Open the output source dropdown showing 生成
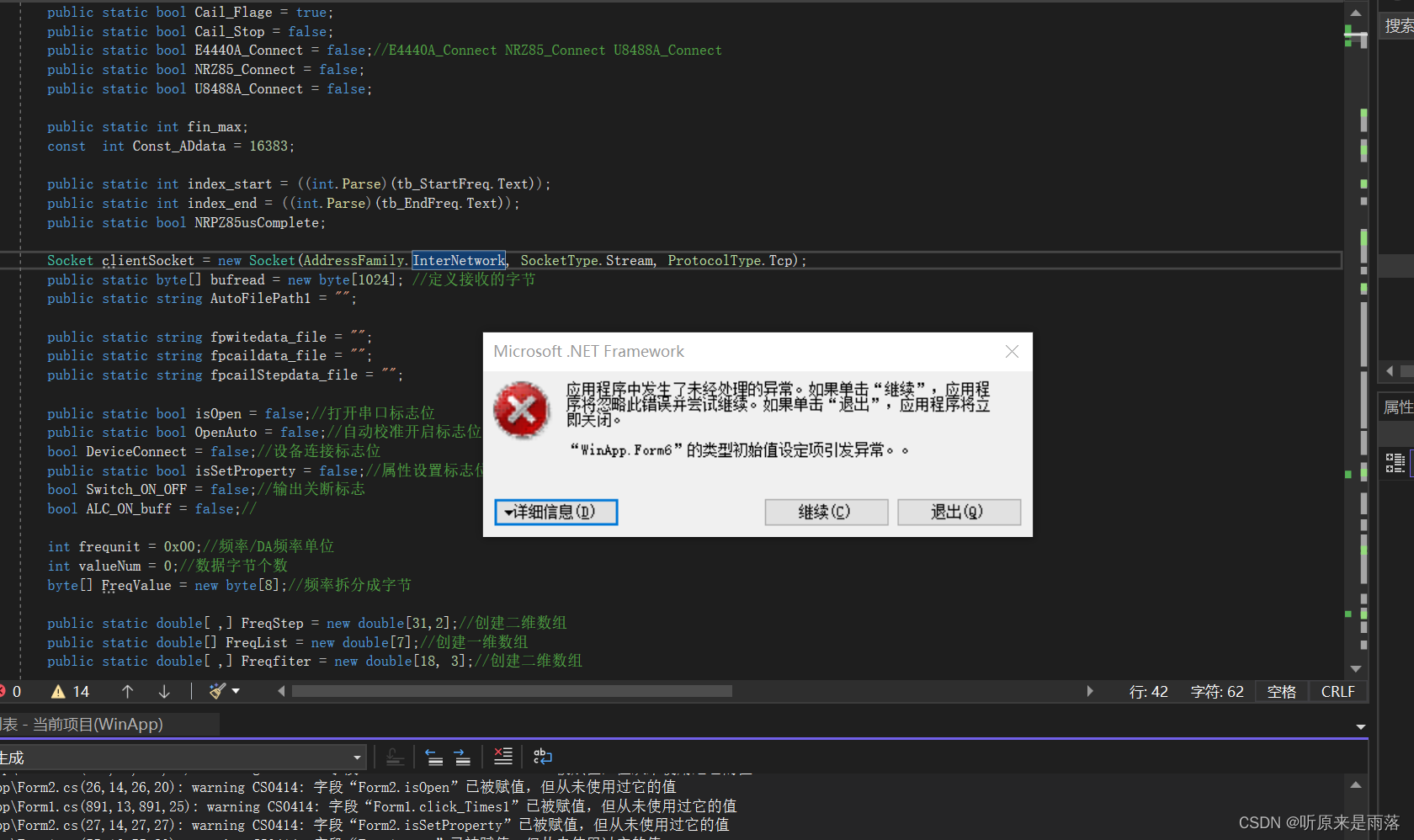This screenshot has width=1414, height=840. point(183,758)
